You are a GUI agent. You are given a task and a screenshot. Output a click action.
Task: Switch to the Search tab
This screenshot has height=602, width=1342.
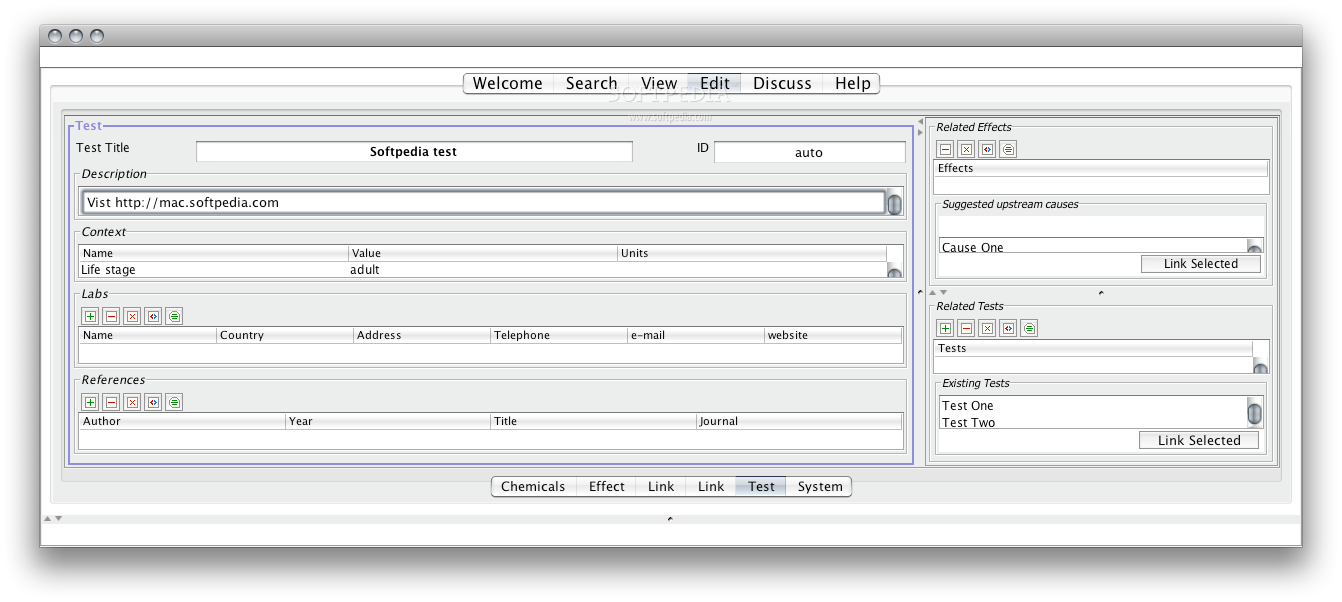coord(591,83)
